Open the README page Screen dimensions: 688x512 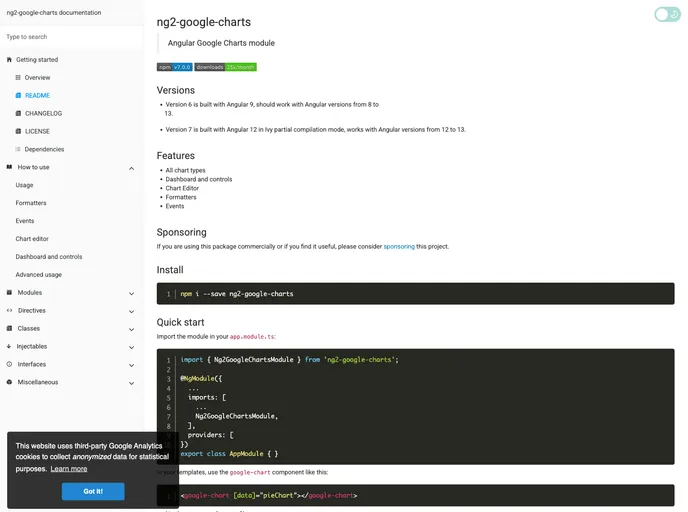37,96
